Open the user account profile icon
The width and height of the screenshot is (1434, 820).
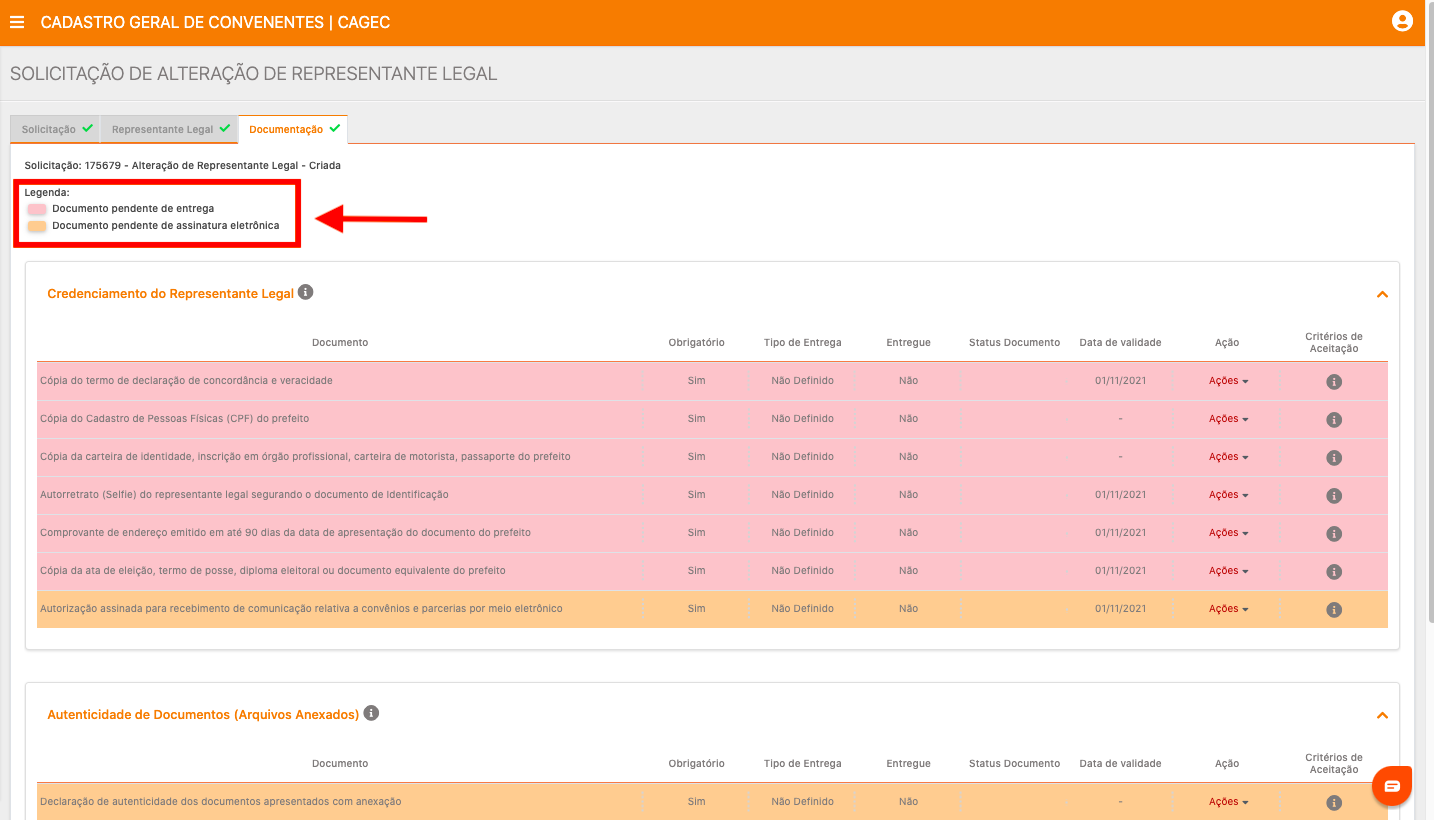(x=1402, y=21)
